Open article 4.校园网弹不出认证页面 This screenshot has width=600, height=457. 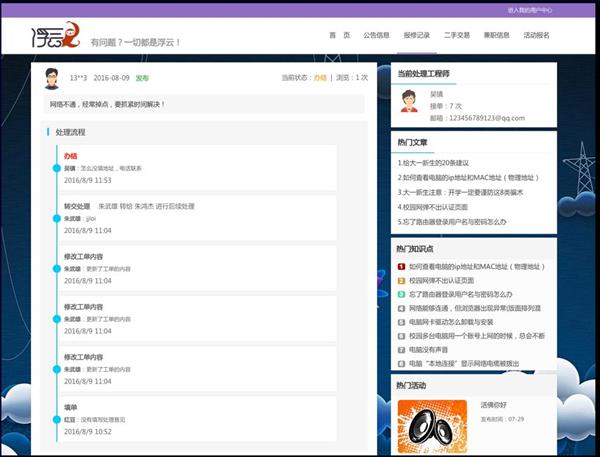(x=432, y=207)
